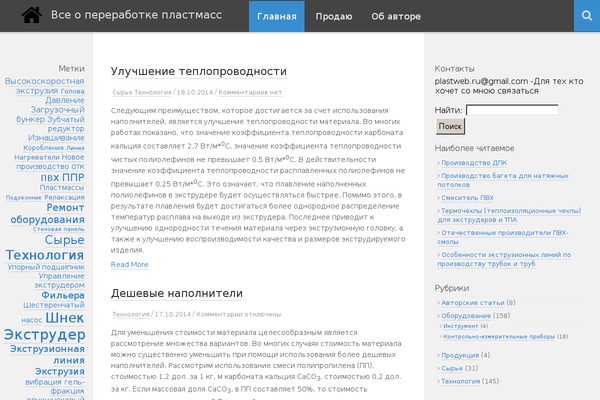Open the Продукция category
Screen dimensions: 600x400
coord(460,355)
